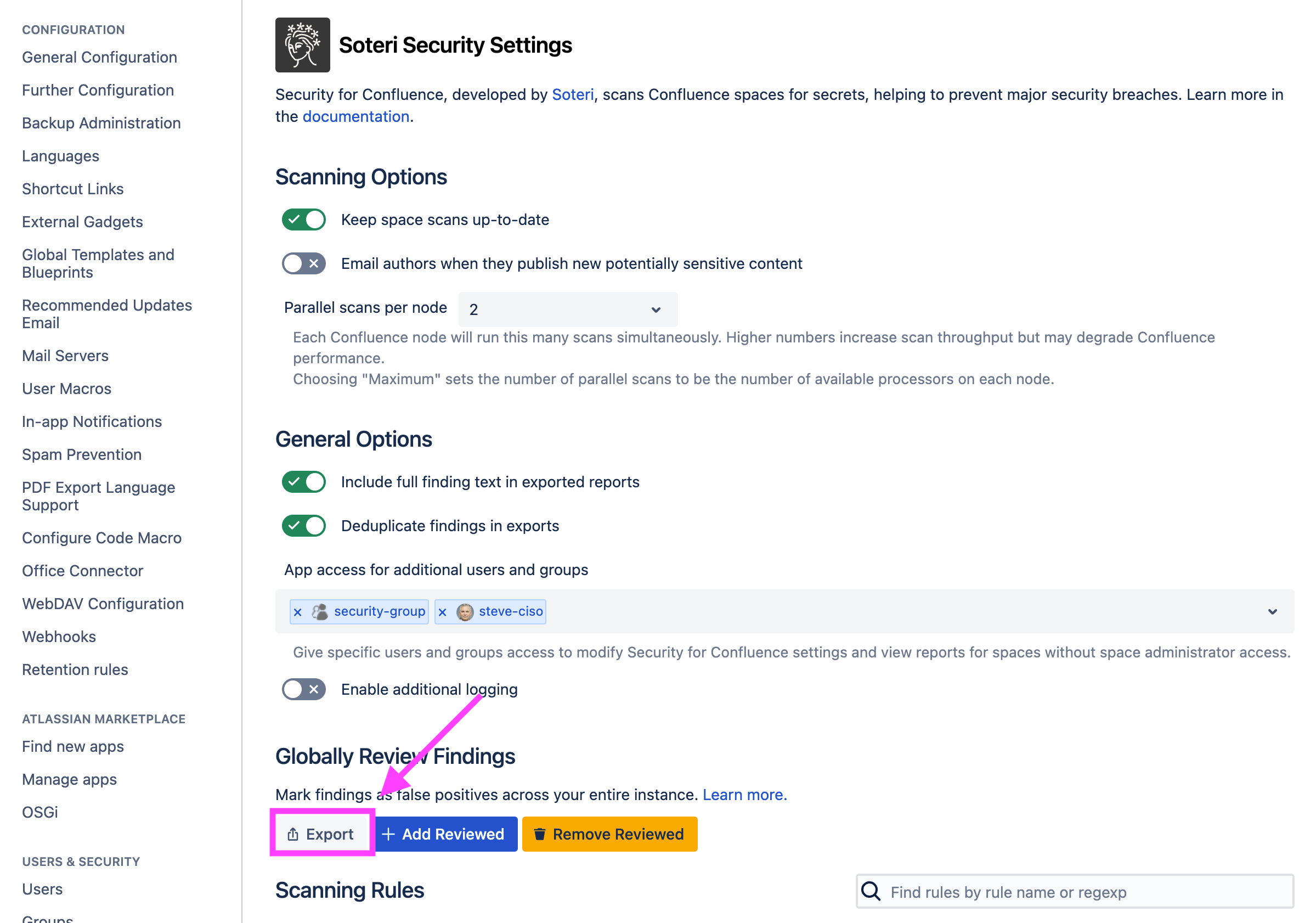This screenshot has width=1316, height=923.
Task: Select Webhooks in the configuration menu
Action: 59,637
